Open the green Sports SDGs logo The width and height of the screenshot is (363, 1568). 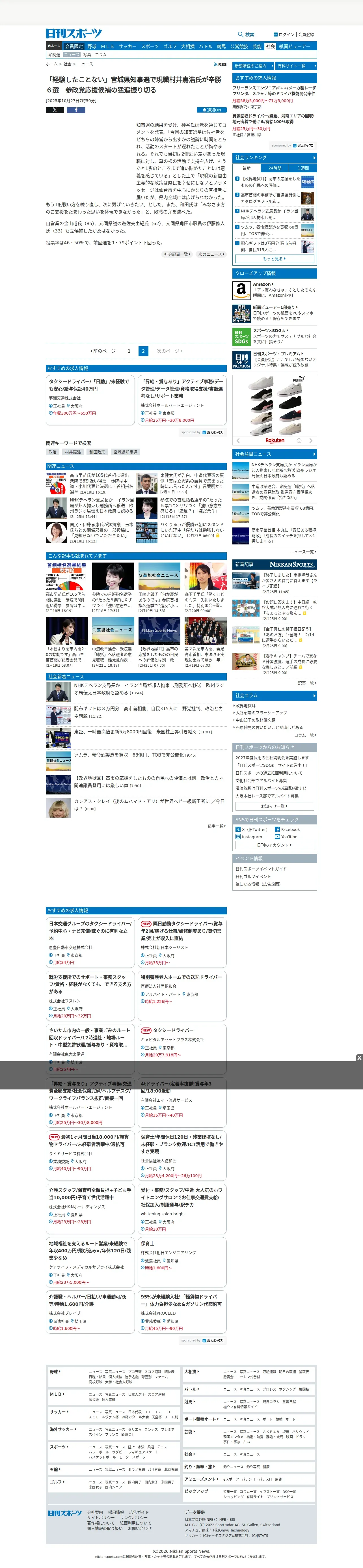click(241, 337)
